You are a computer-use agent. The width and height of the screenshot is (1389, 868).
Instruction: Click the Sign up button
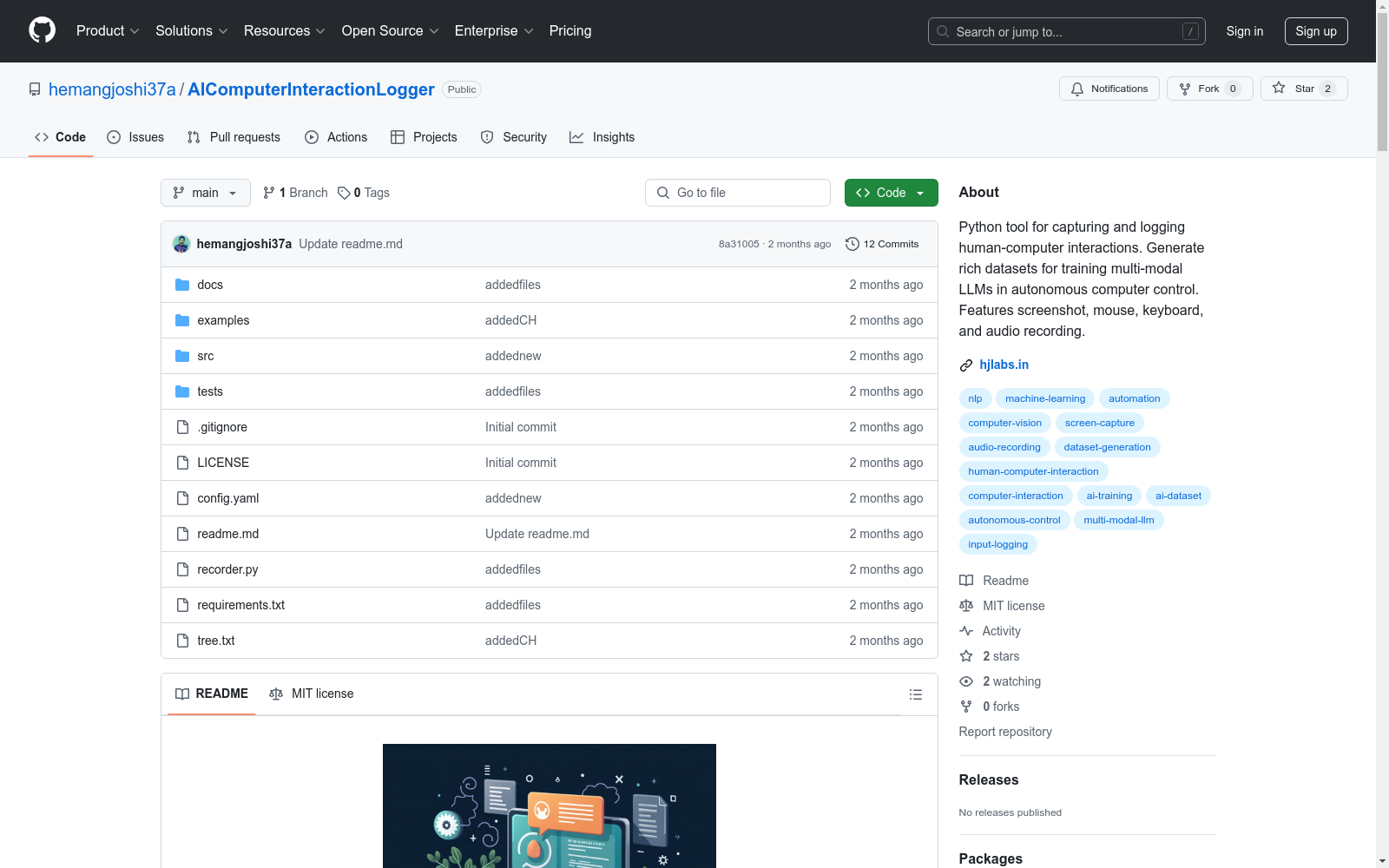pos(1316,31)
